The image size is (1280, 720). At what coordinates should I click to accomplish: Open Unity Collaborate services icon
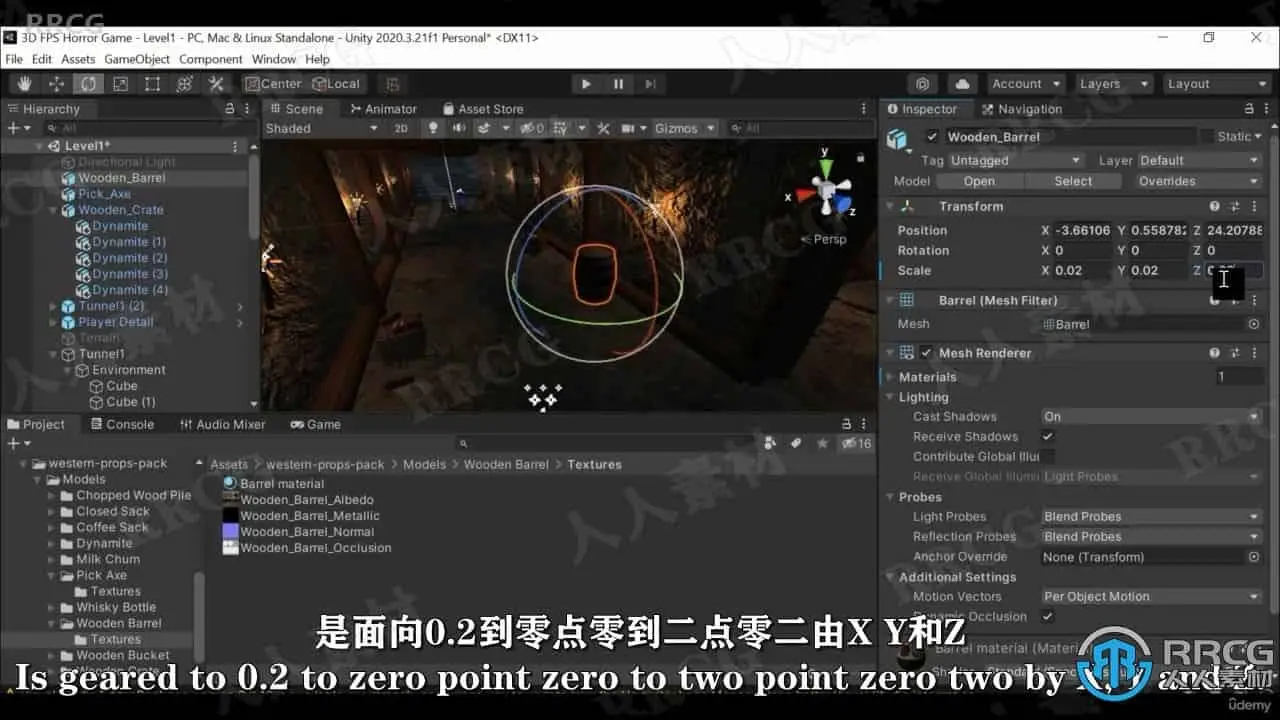point(923,84)
